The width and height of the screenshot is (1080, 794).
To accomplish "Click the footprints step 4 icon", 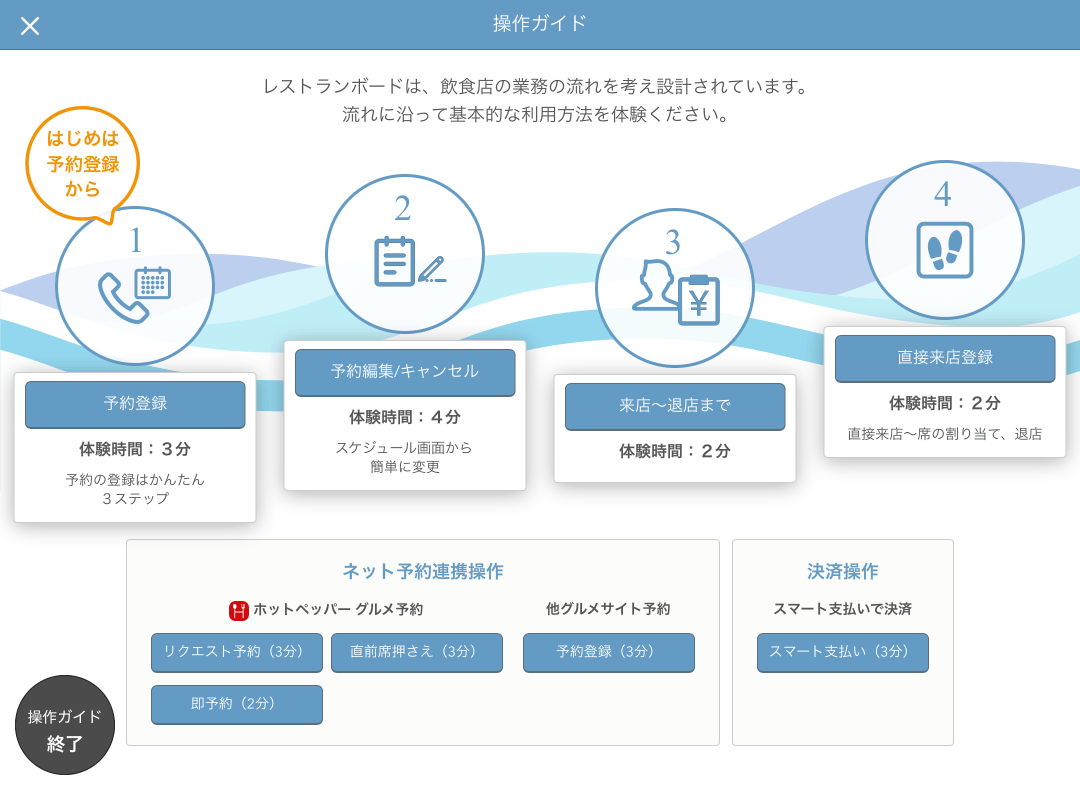I will coord(944,249).
